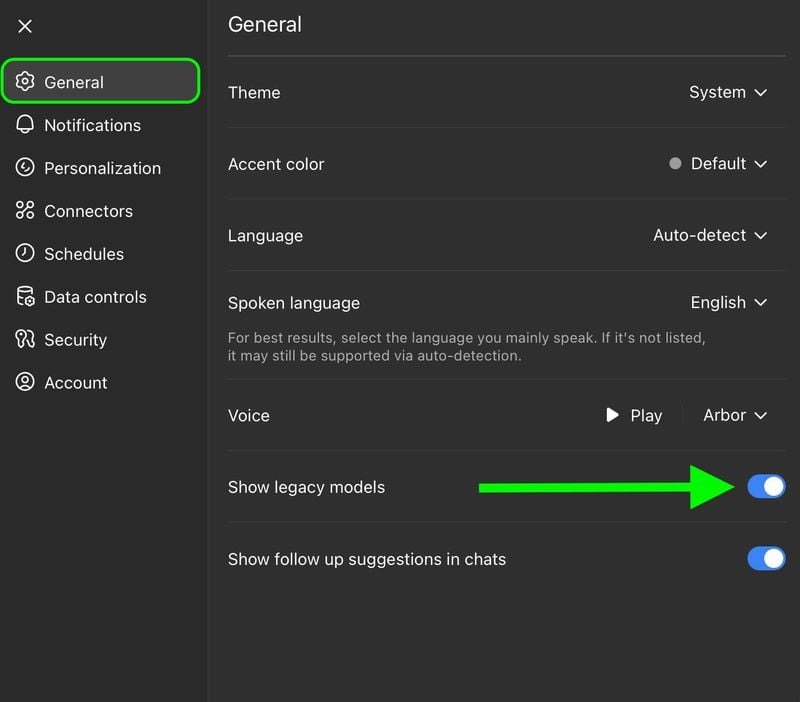Close the settings panel with X
This screenshot has height=702, width=800.
tap(25, 26)
